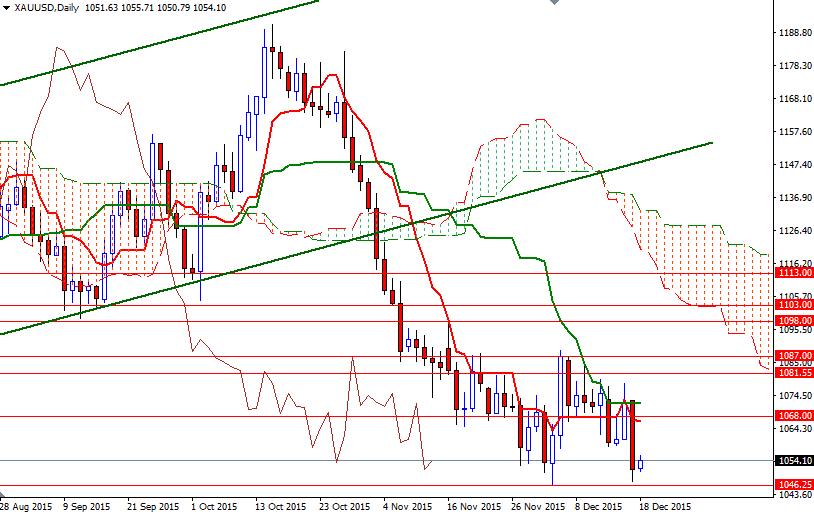Select the 1087.00 resistance price tag
This screenshot has height=516, width=814.
793,355
